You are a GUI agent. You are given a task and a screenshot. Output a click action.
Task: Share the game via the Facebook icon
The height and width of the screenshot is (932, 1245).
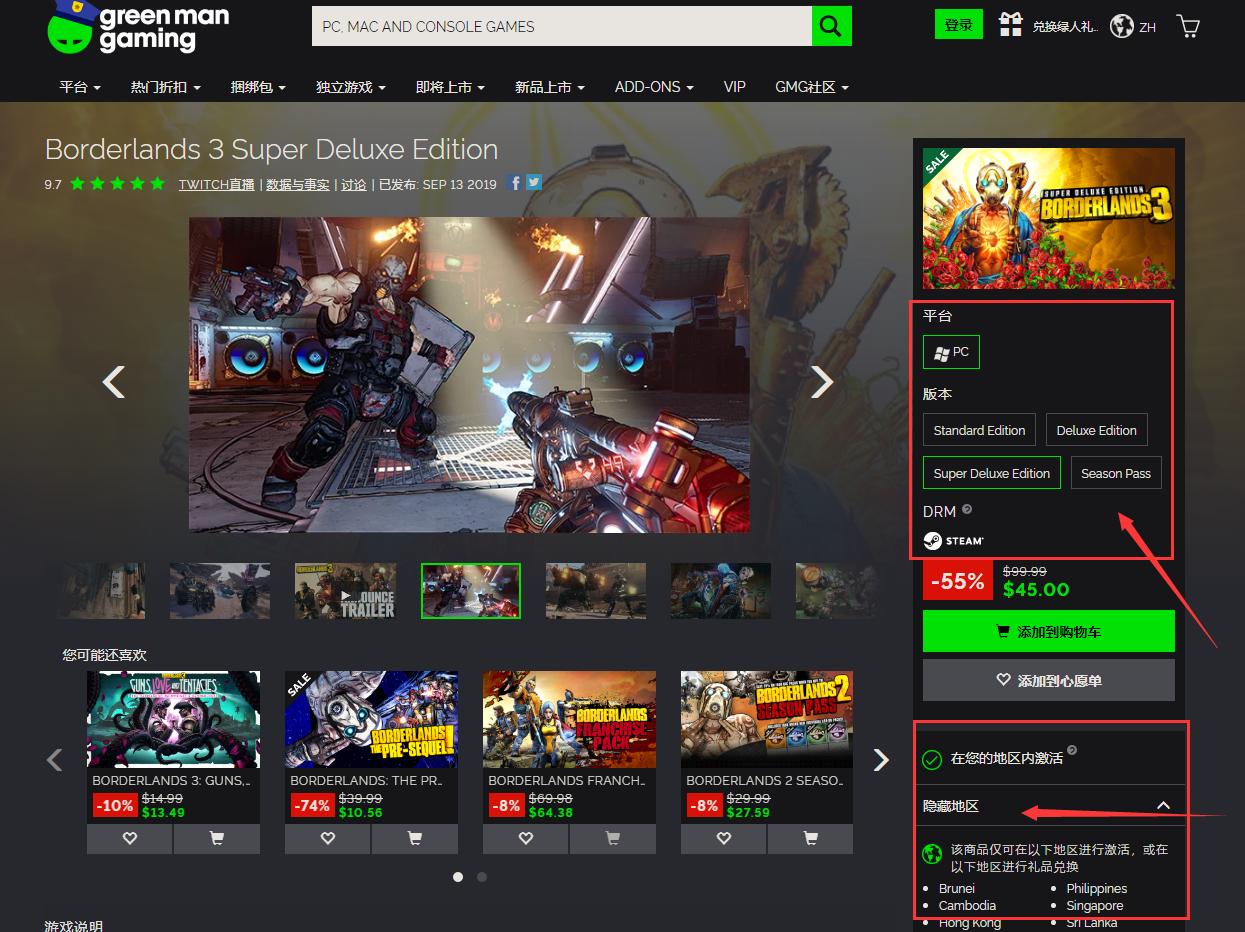click(514, 183)
